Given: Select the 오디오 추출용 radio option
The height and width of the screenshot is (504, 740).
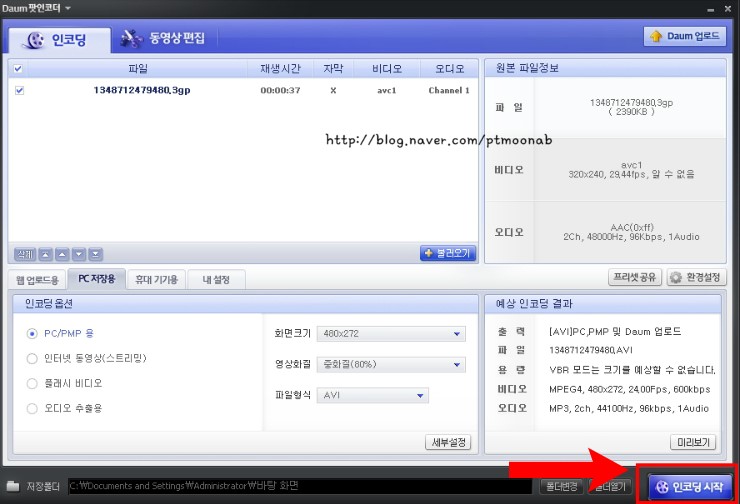Looking at the screenshot, I should coord(32,408).
